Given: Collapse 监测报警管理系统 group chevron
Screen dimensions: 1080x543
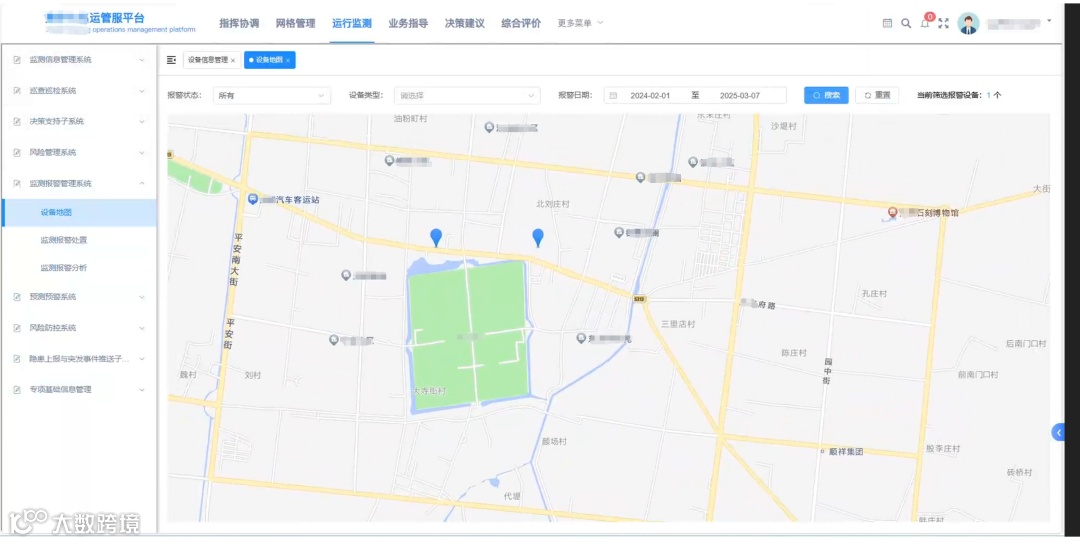Looking at the screenshot, I should (x=142, y=183).
